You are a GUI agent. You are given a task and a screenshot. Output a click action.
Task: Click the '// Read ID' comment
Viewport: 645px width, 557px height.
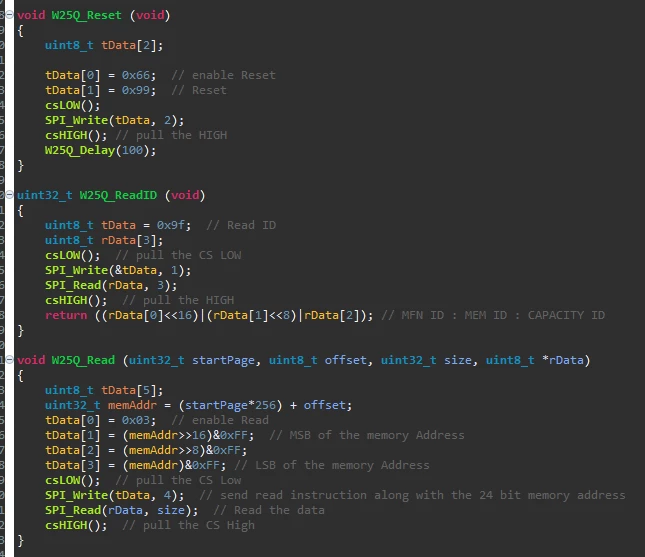[241, 225]
